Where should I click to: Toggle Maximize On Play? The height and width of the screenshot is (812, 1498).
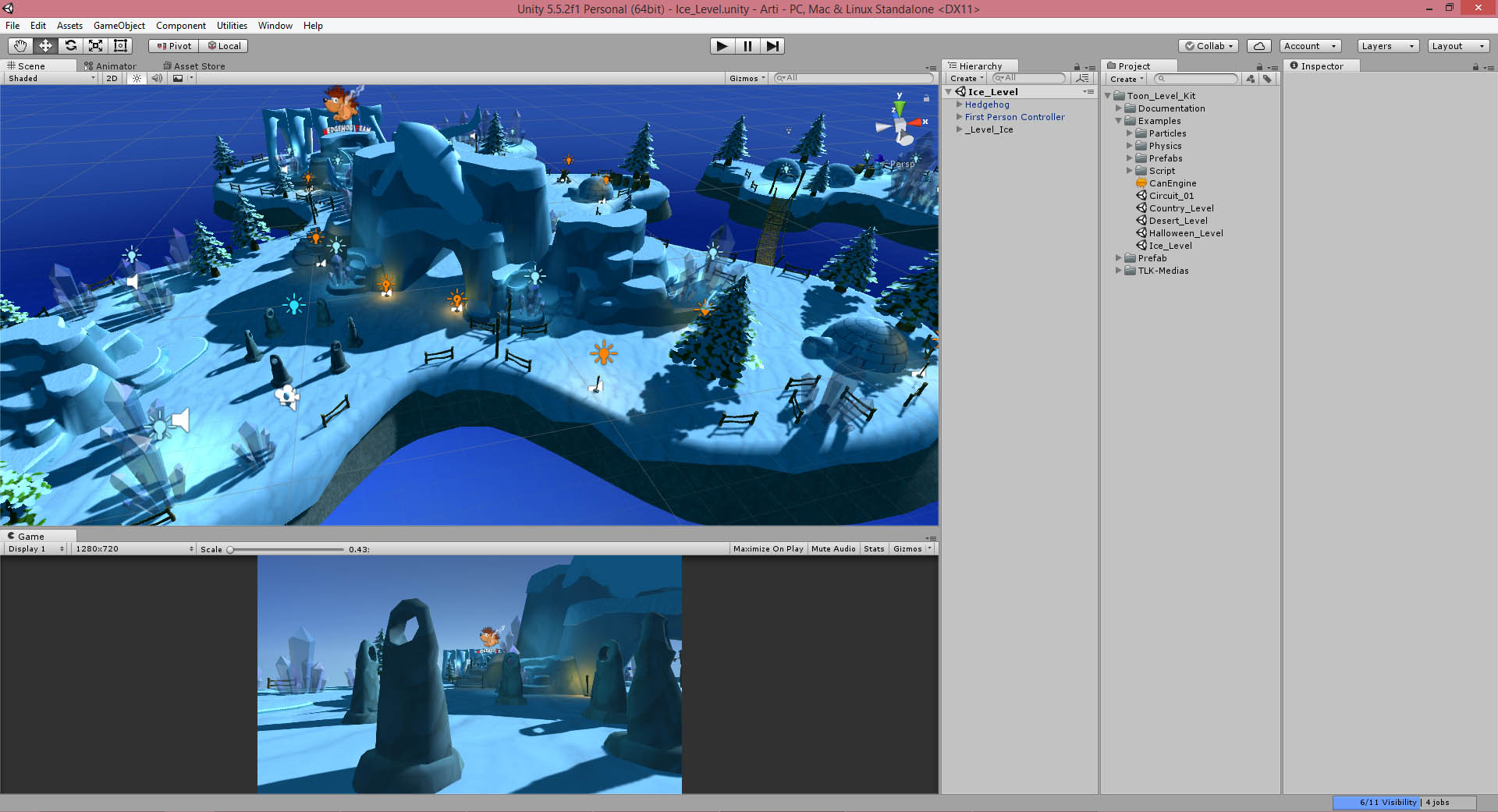point(768,549)
